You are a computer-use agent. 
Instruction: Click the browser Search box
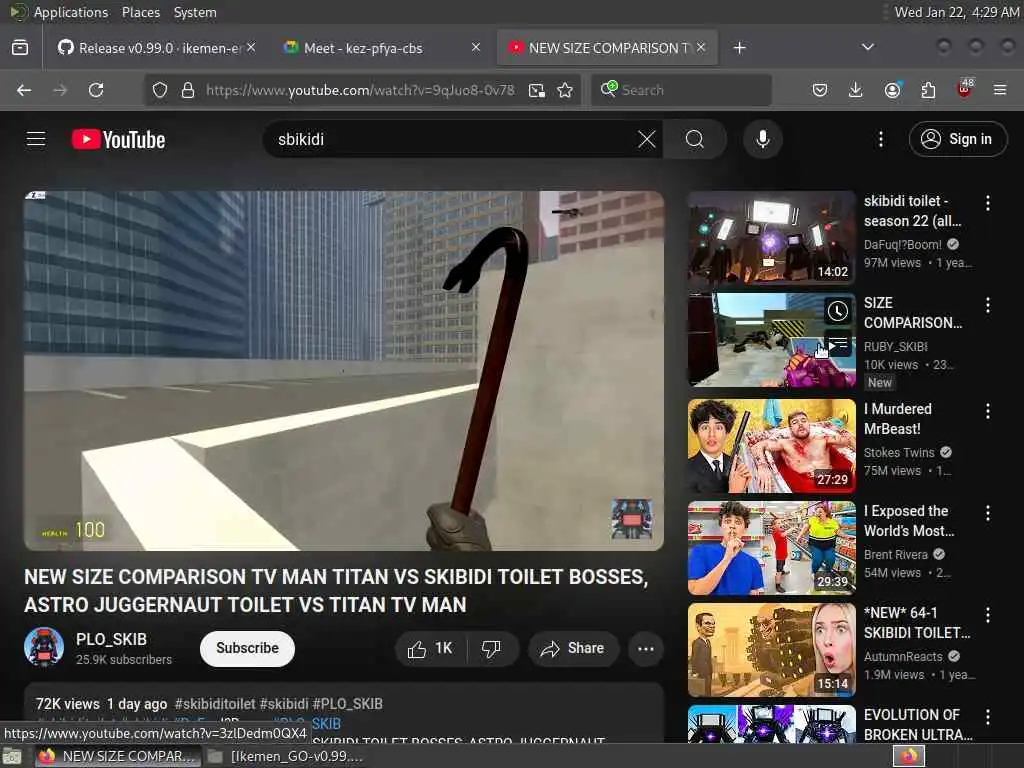pos(681,90)
